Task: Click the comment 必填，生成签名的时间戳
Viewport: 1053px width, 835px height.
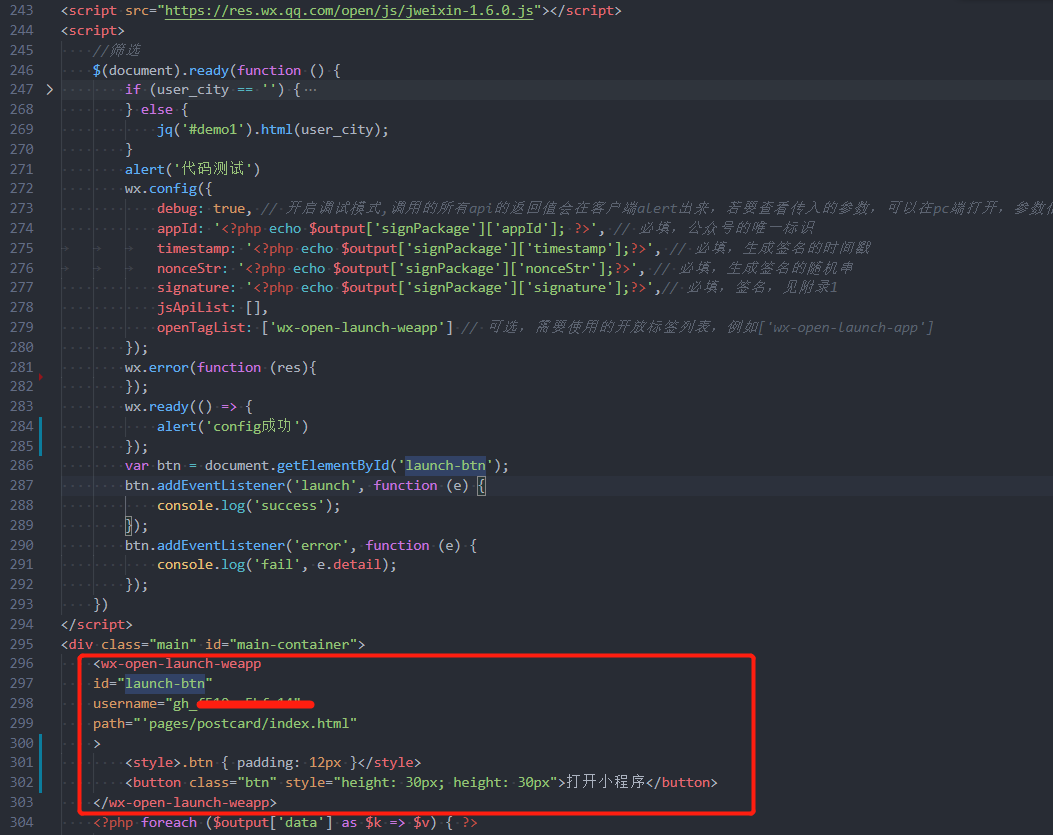Action: [770, 248]
